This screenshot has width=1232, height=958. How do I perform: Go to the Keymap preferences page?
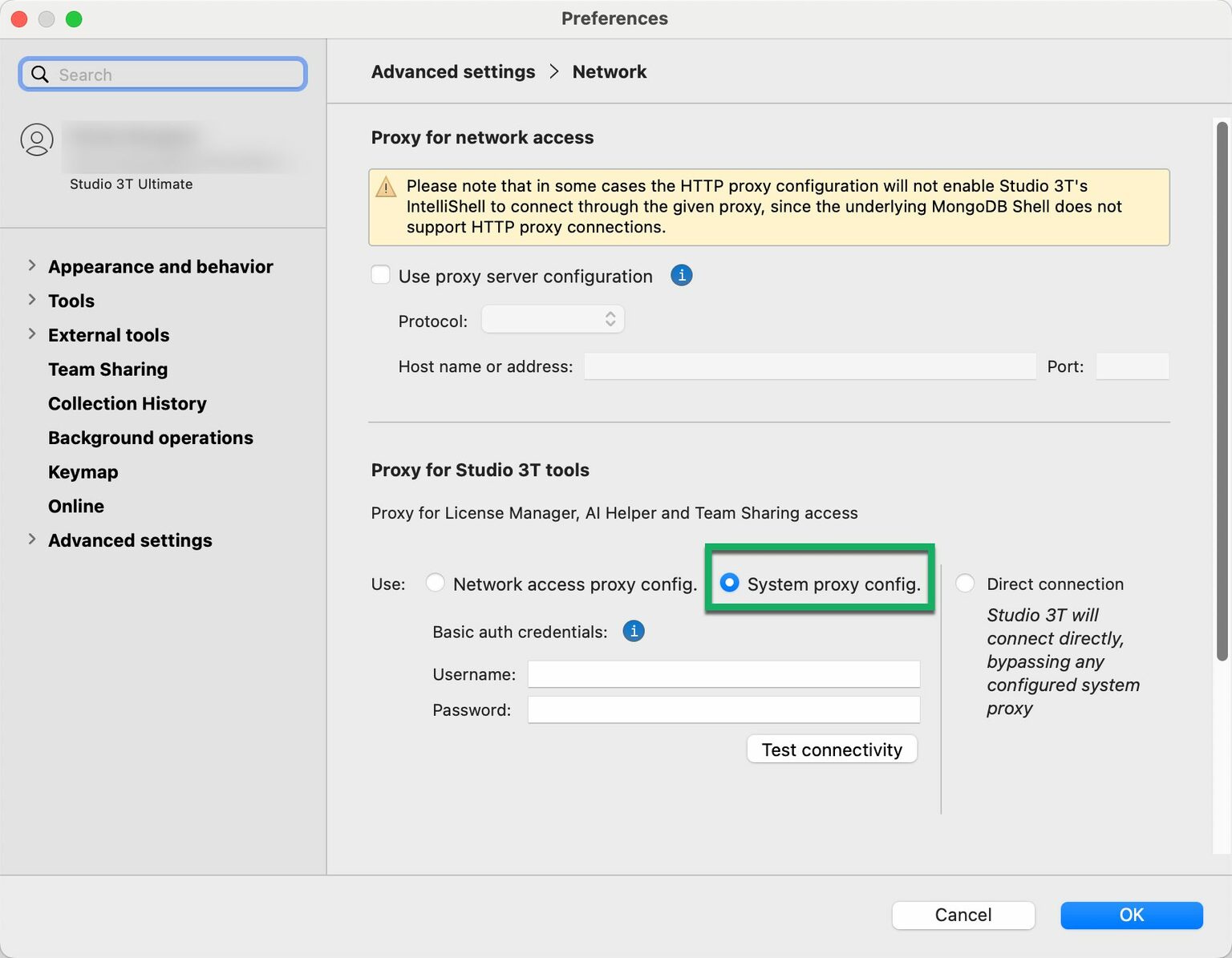pos(83,472)
